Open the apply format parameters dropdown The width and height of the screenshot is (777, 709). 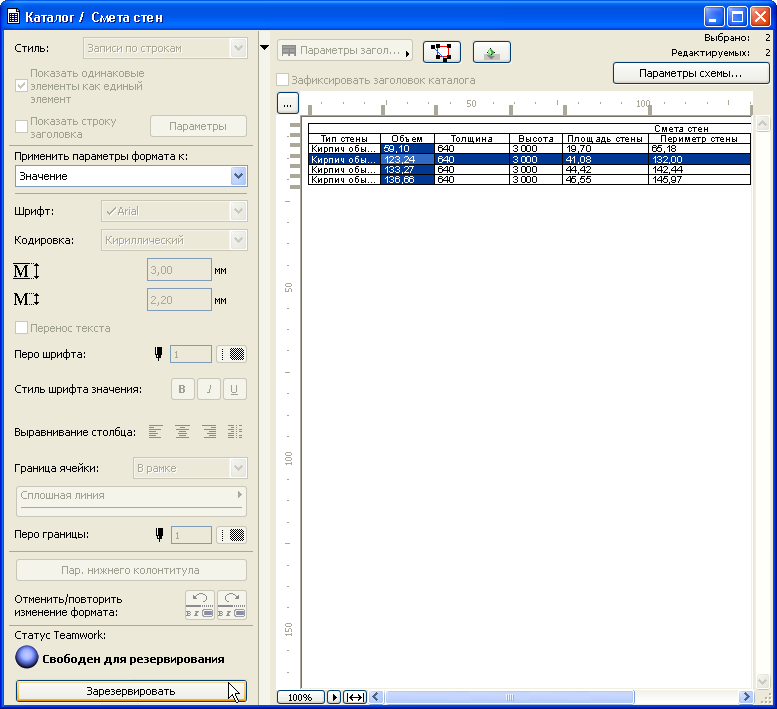131,176
